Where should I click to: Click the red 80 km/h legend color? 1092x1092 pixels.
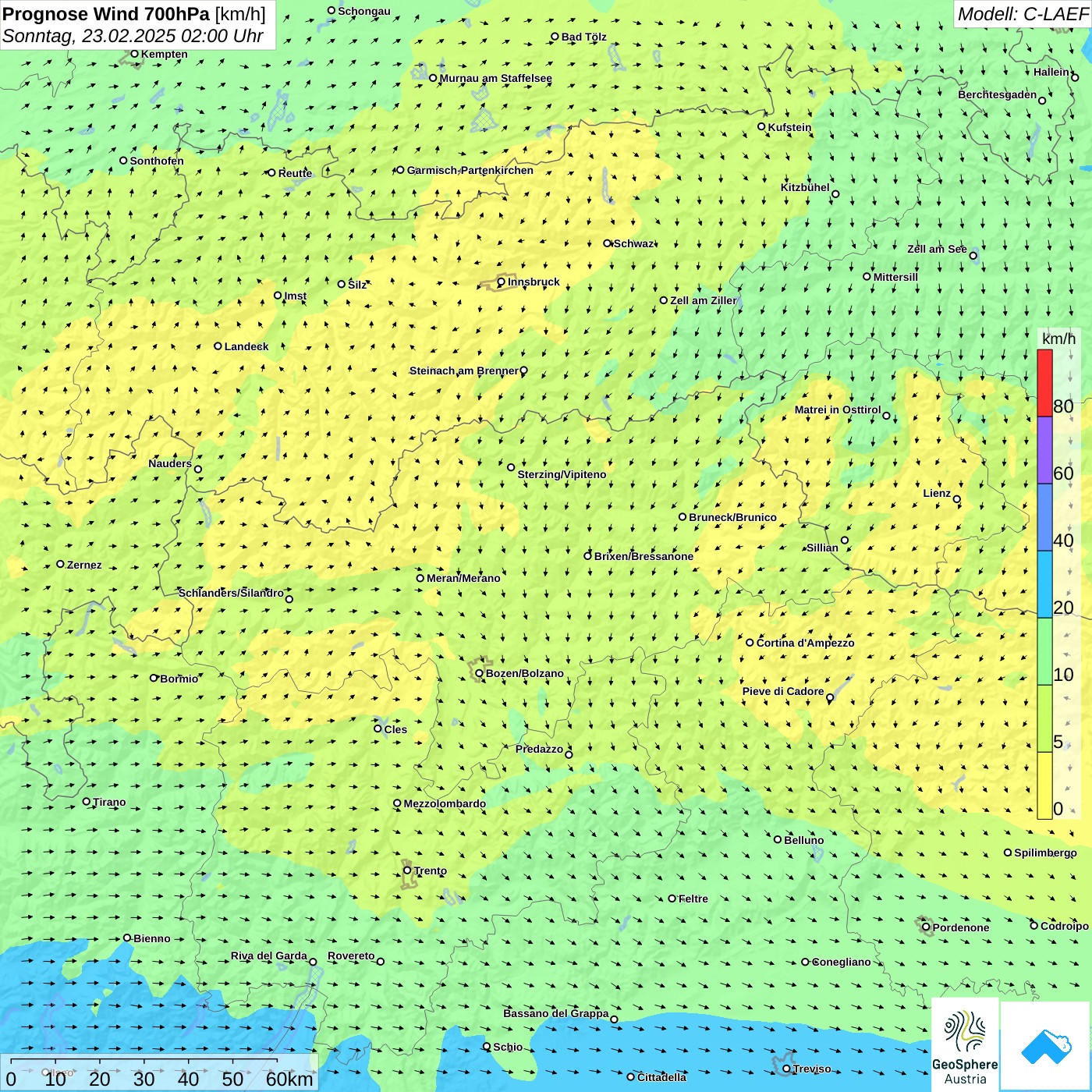click(x=1044, y=383)
